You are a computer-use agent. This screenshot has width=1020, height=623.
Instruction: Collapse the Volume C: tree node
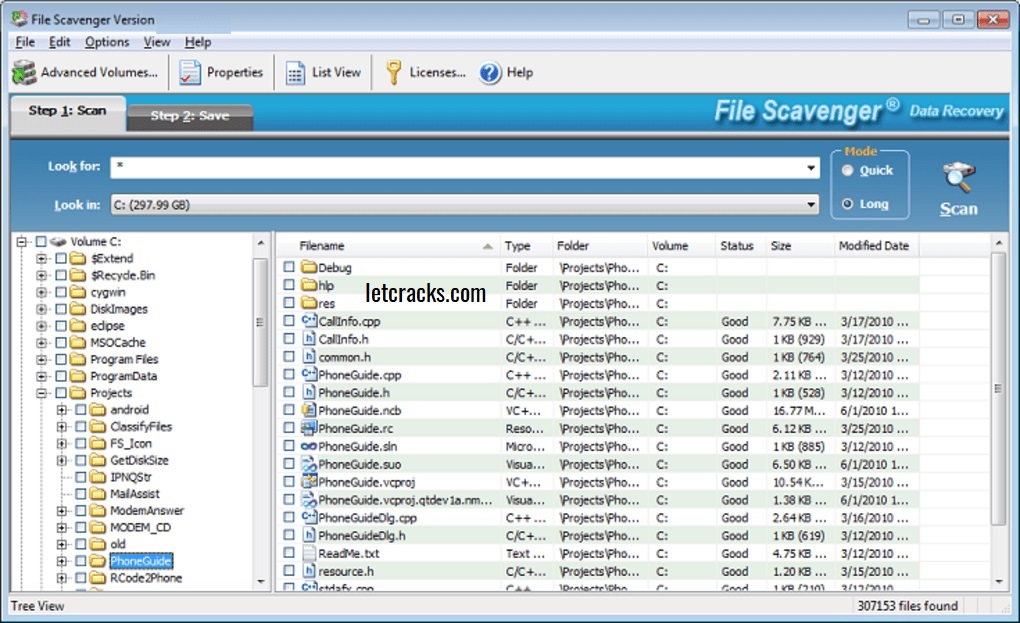[x=21, y=241]
